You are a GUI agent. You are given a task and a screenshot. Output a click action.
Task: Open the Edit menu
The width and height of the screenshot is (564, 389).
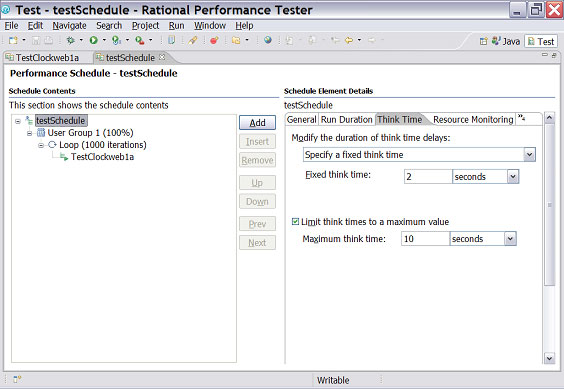(35, 26)
